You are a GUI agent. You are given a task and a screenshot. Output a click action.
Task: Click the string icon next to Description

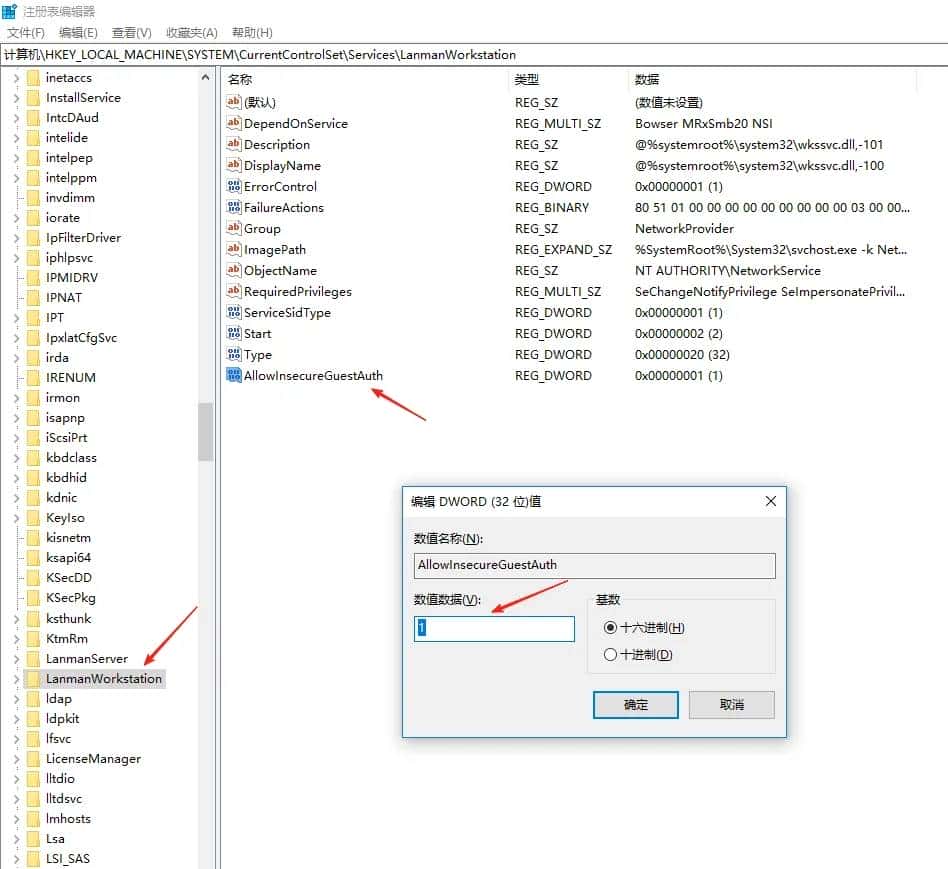tap(233, 144)
